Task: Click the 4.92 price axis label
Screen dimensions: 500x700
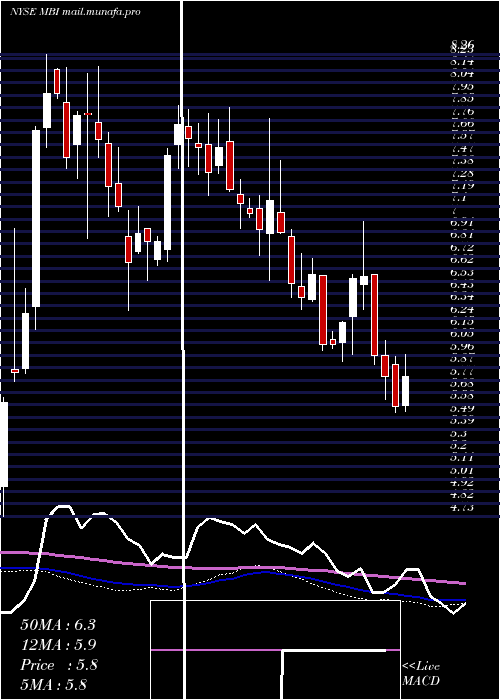Action: coord(462,483)
